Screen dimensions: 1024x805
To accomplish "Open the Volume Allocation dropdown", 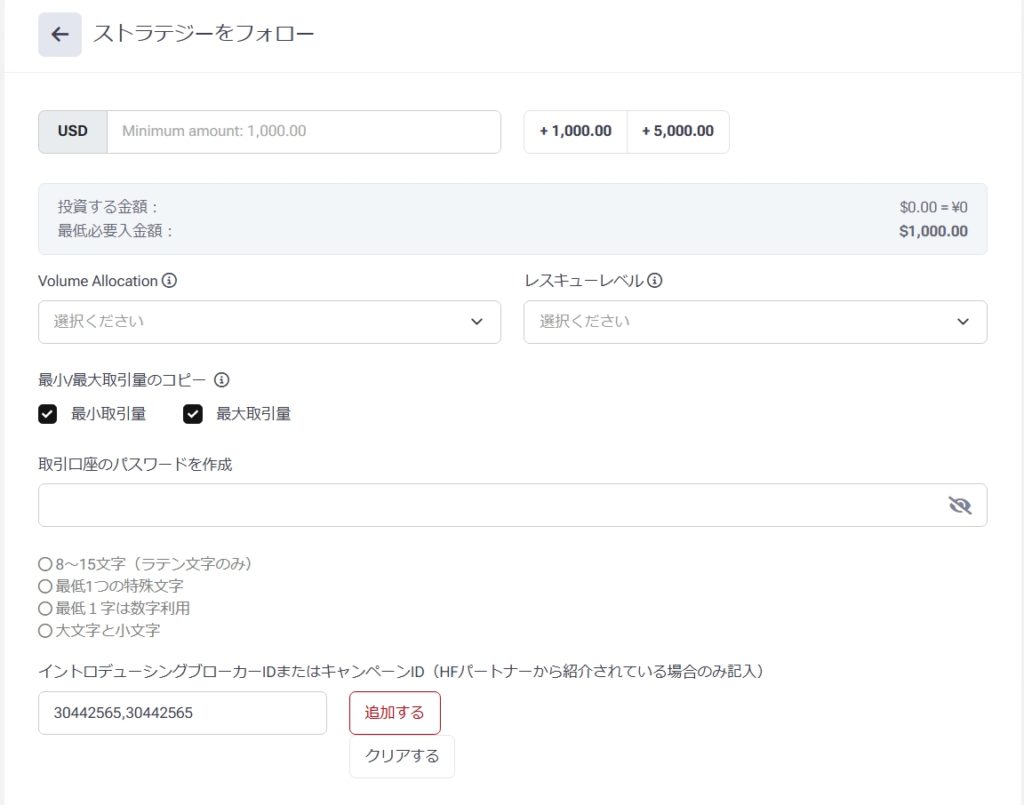I will coord(269,322).
